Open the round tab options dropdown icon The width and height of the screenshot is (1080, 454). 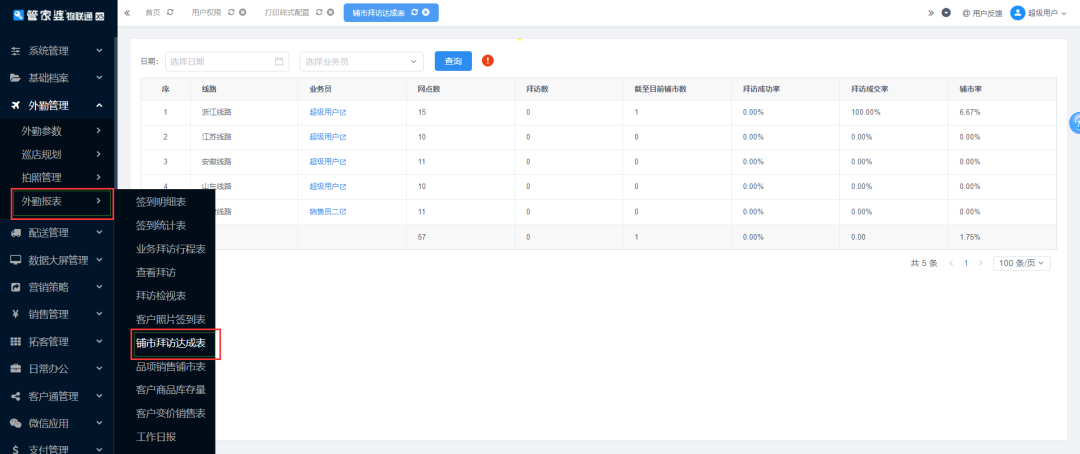946,12
